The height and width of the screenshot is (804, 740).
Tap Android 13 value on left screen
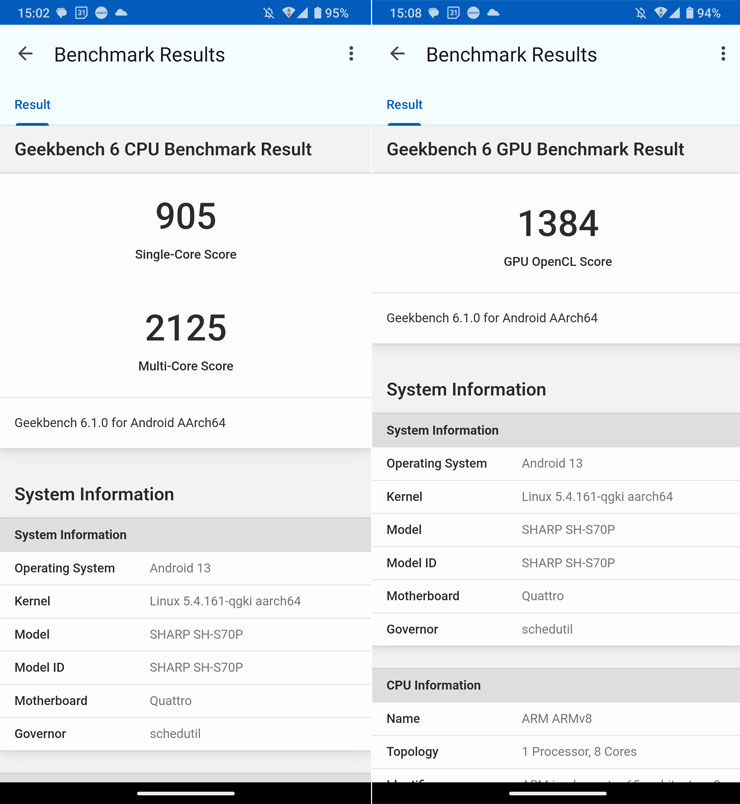180,568
